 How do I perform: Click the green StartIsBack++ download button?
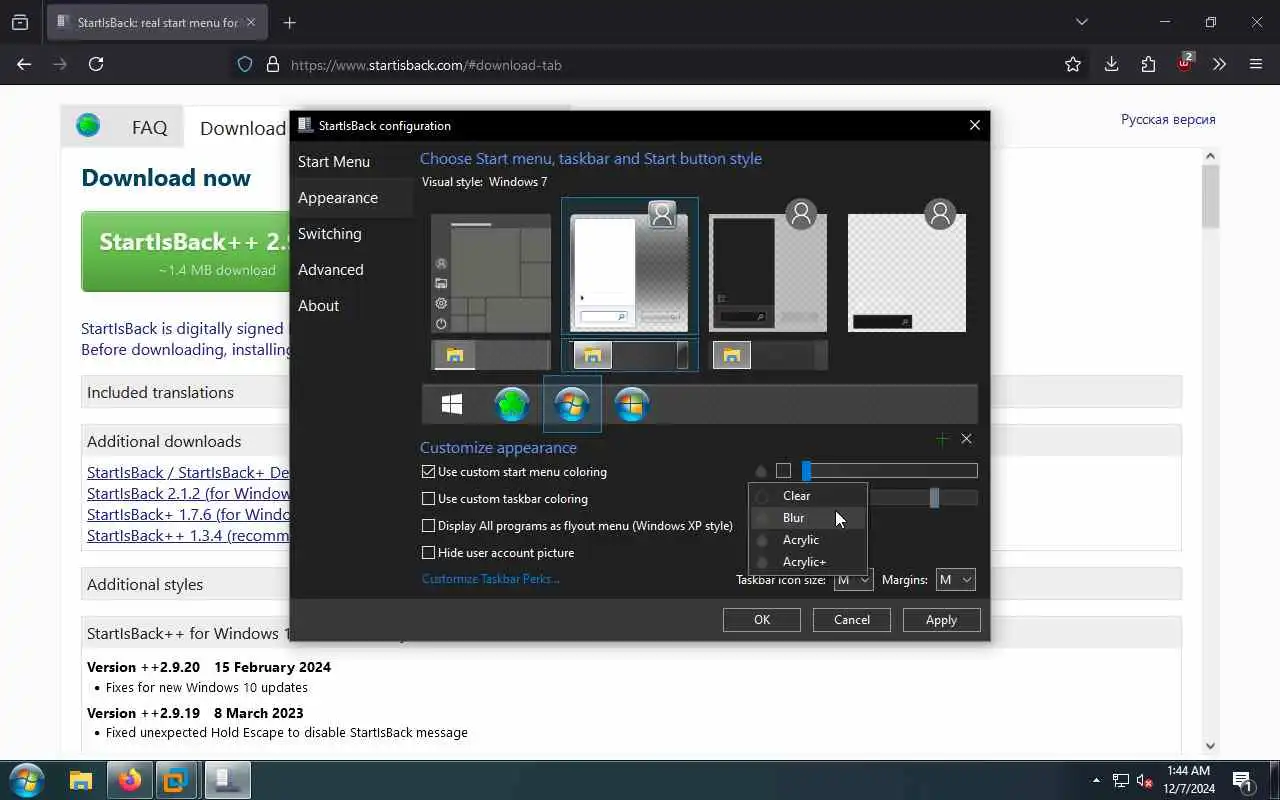(x=187, y=251)
